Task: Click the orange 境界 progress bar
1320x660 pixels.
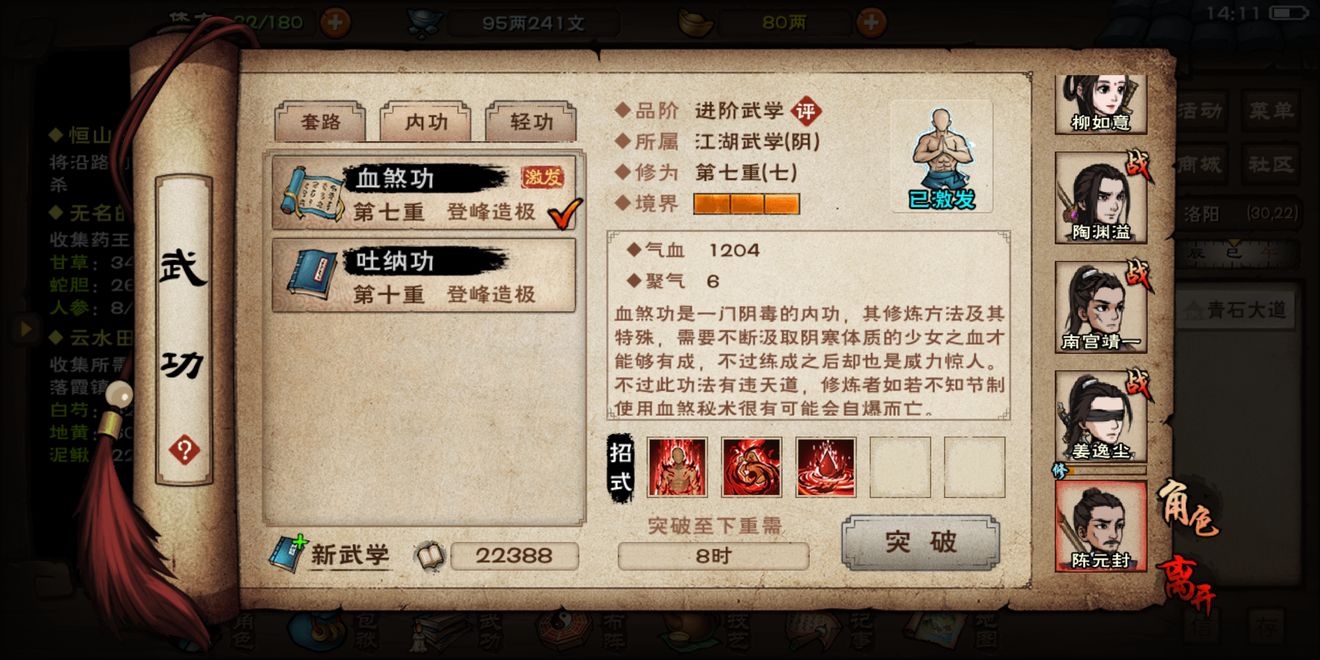Action: tap(747, 204)
